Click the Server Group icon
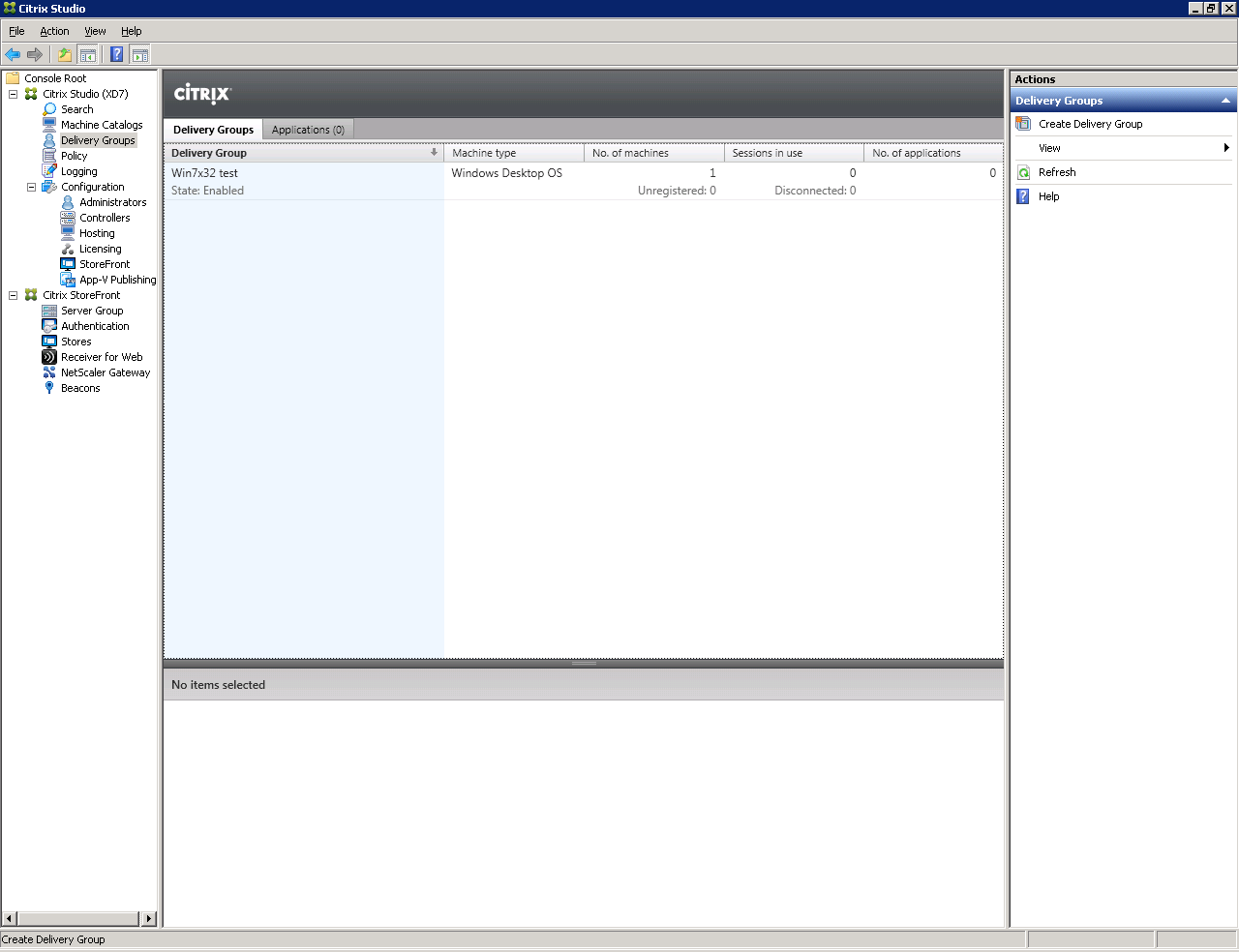Viewport: 1239px width, 952px height. tap(49, 311)
